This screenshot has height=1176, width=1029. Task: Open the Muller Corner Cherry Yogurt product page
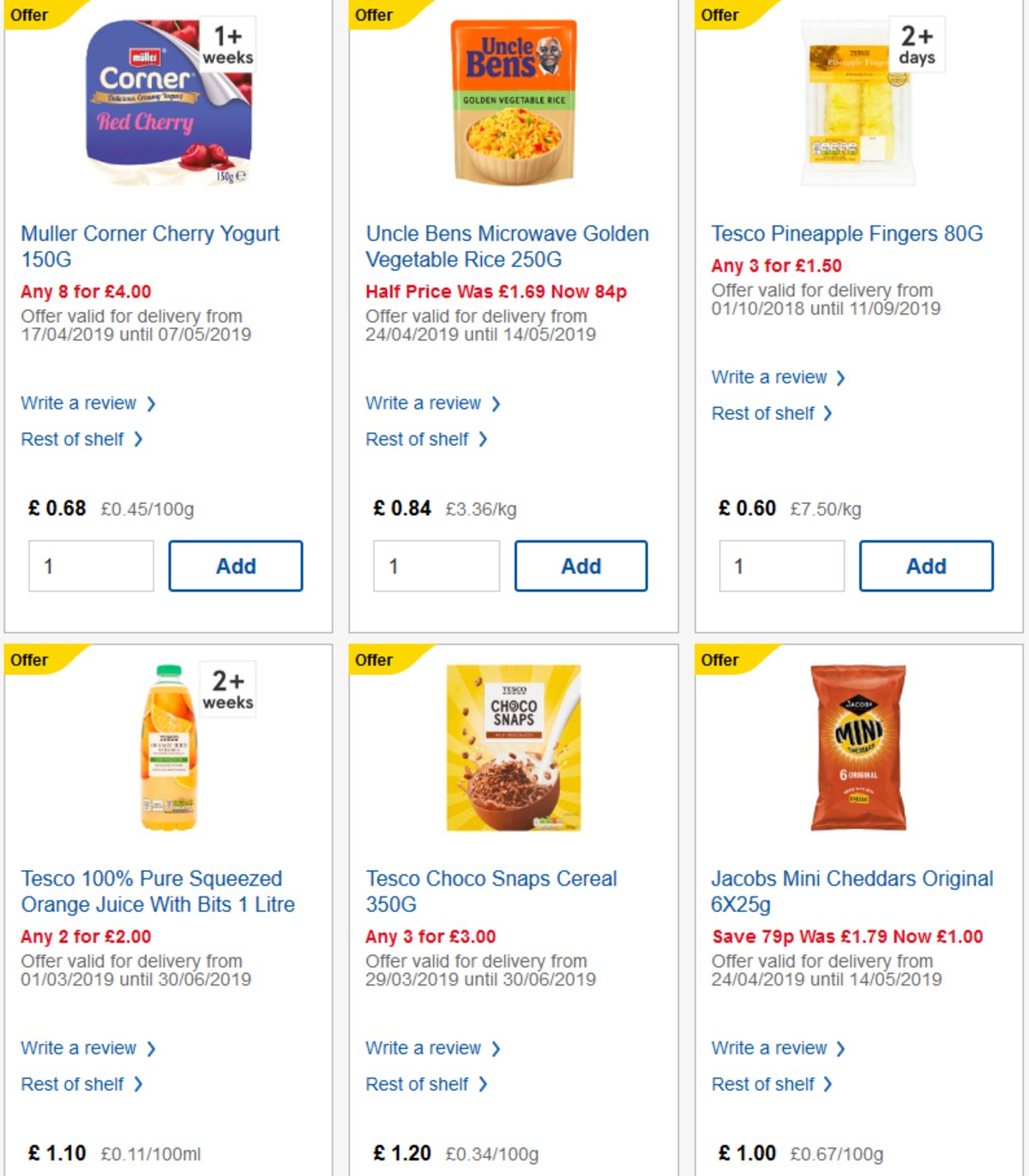pos(150,246)
